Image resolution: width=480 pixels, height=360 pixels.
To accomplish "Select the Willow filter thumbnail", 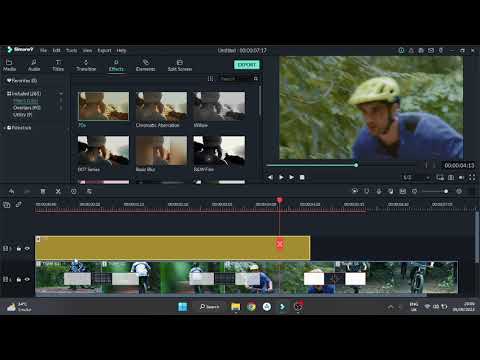I will (x=219, y=106).
